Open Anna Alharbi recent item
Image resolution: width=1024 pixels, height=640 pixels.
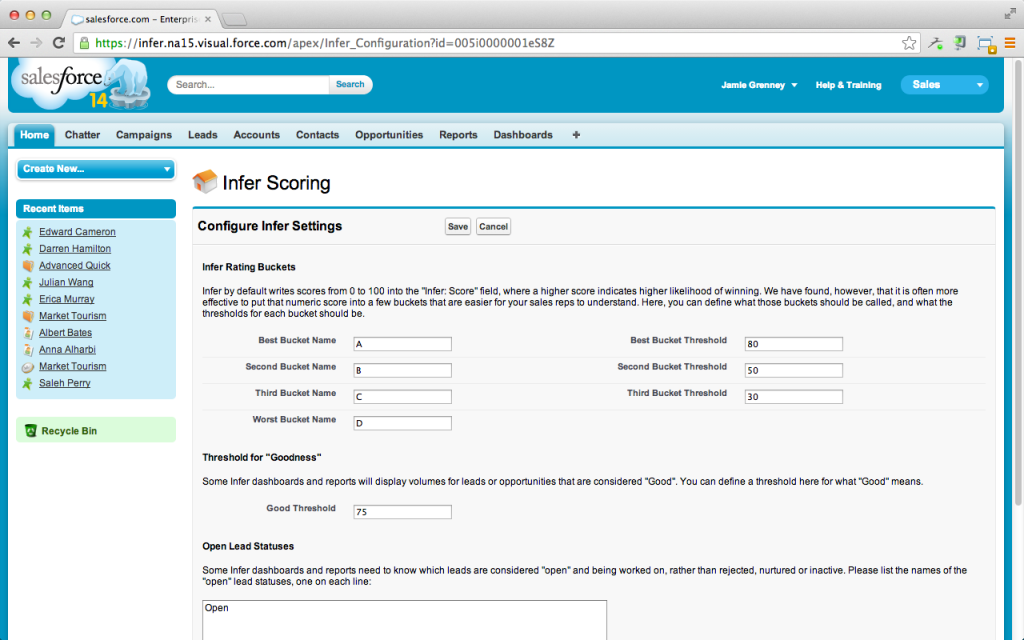[67, 350]
